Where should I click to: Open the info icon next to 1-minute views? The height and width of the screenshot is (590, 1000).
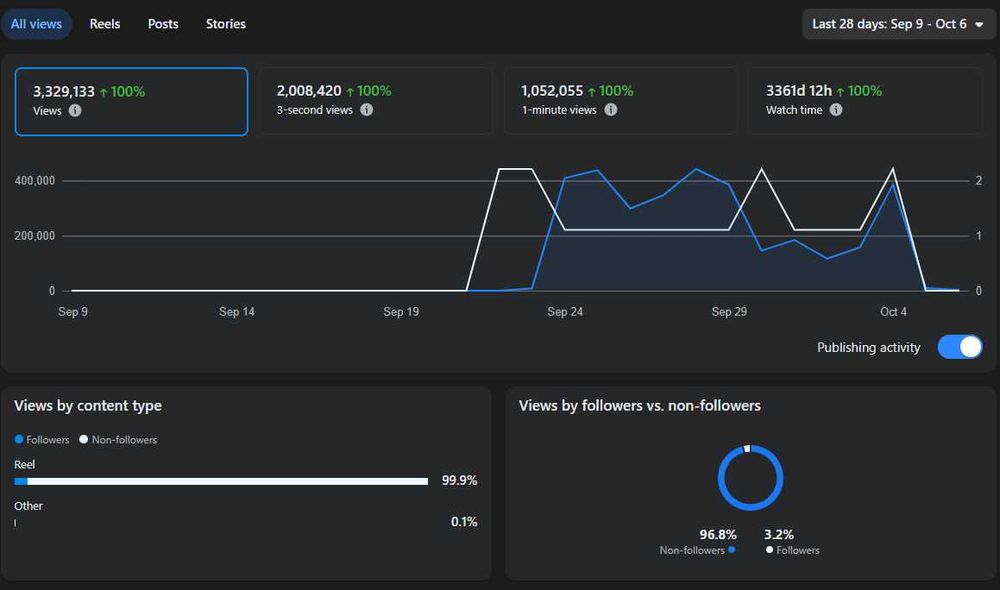611,110
